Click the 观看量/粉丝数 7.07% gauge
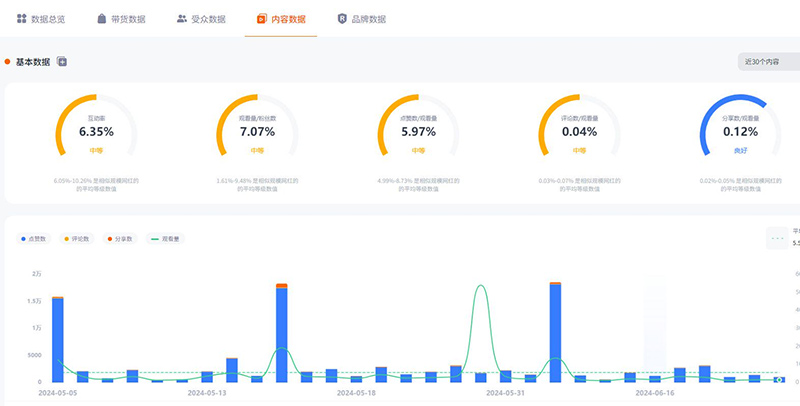800x406 pixels. [259, 132]
